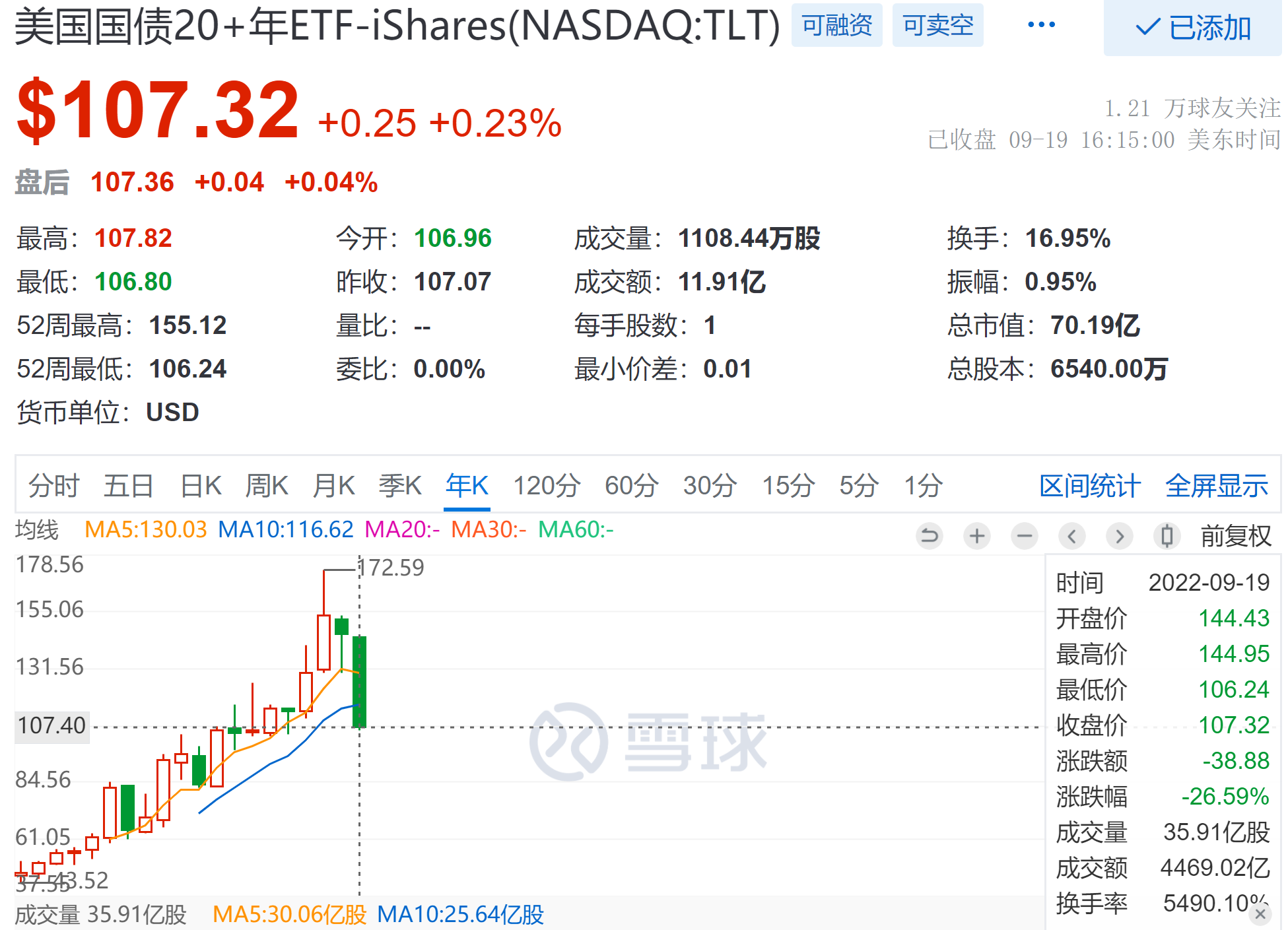The height and width of the screenshot is (930, 1288).
Task: Select the 分时 intraday tab
Action: 53,486
